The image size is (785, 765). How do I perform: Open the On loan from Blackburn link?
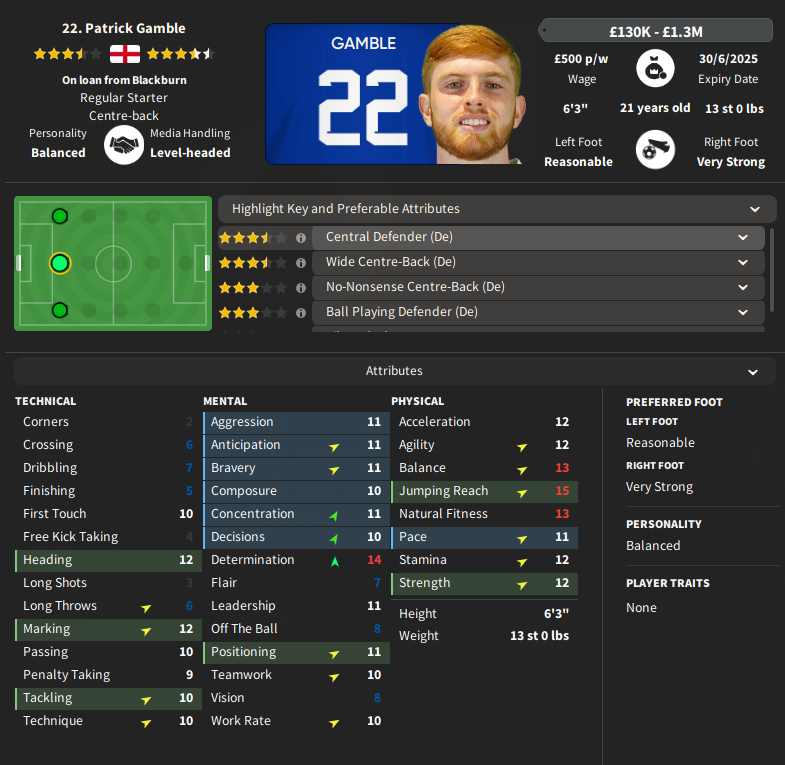(x=124, y=80)
